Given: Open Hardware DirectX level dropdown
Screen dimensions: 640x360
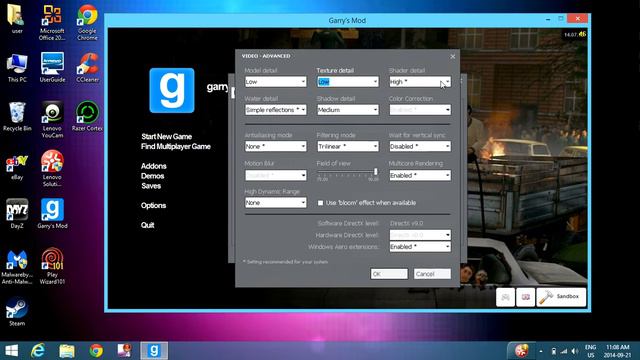Looking at the screenshot, I should pos(420,235).
